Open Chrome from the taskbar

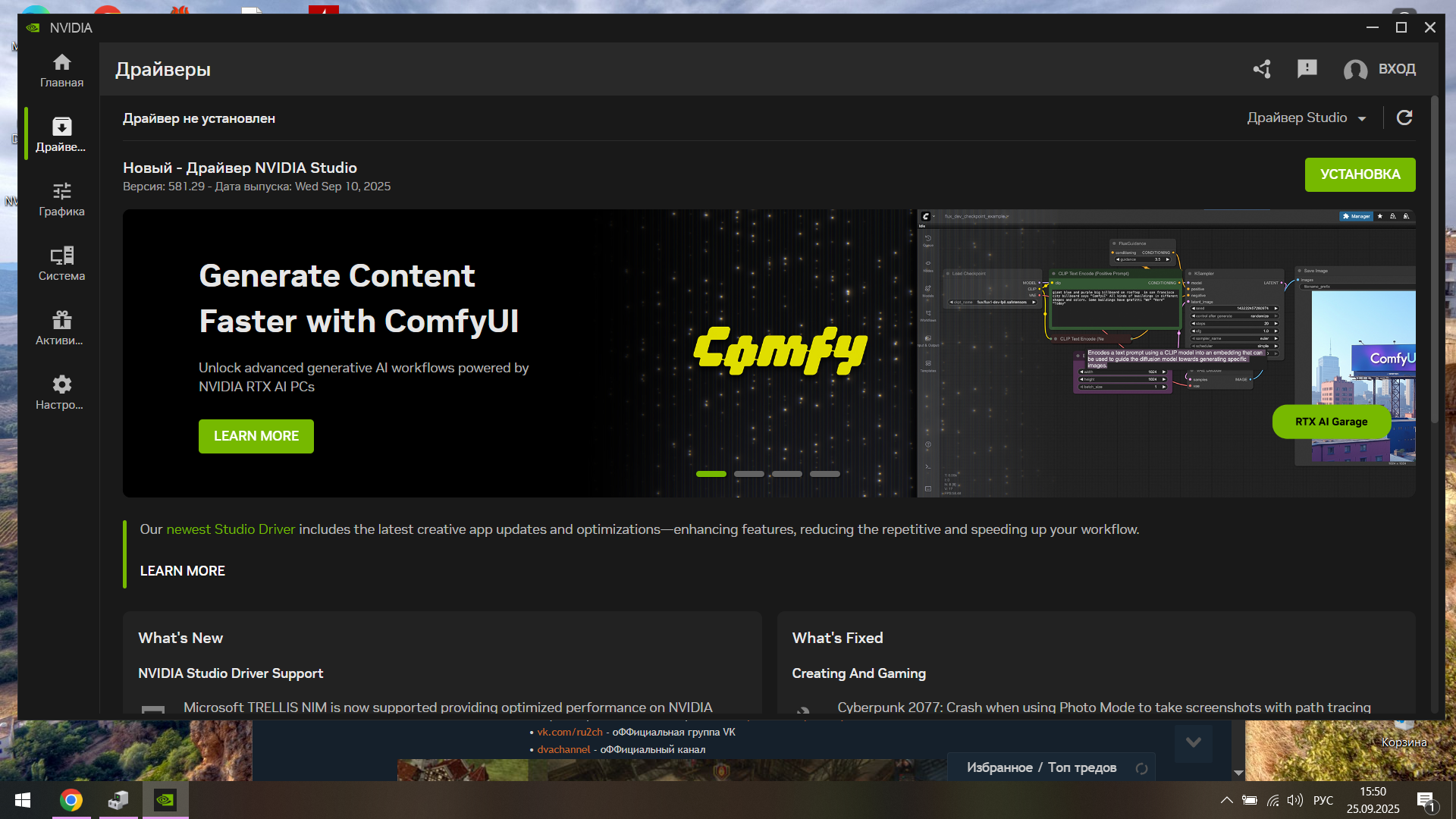click(x=71, y=800)
